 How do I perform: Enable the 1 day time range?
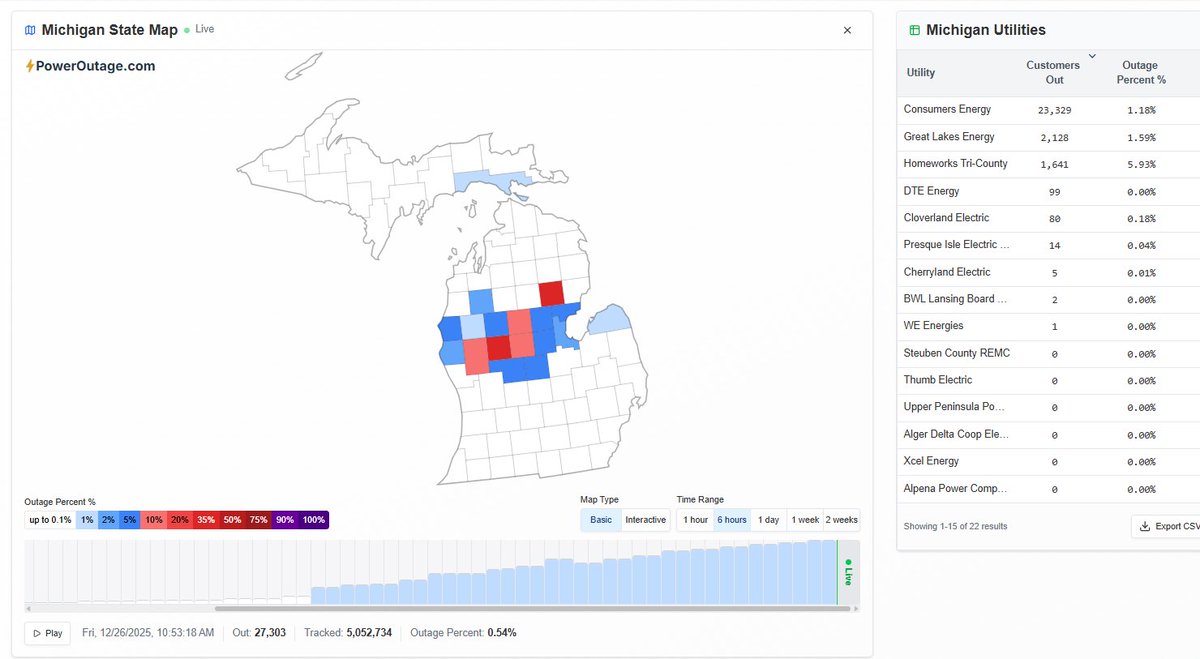(768, 519)
